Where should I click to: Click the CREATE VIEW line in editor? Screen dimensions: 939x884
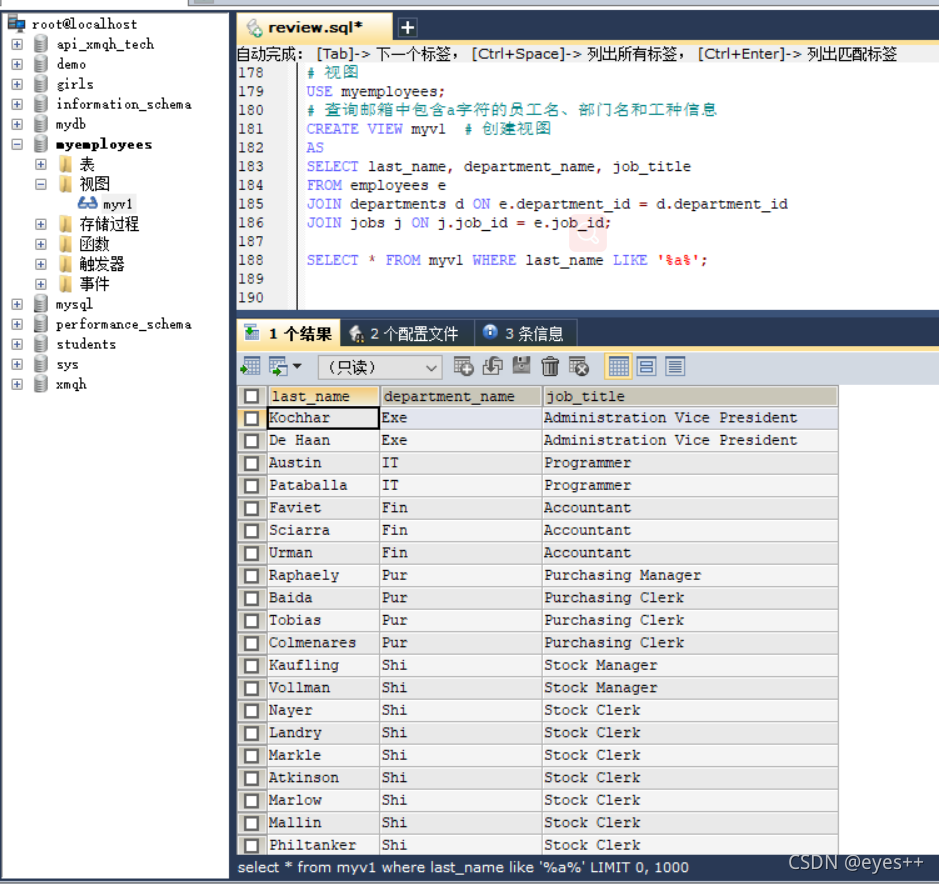coord(429,129)
